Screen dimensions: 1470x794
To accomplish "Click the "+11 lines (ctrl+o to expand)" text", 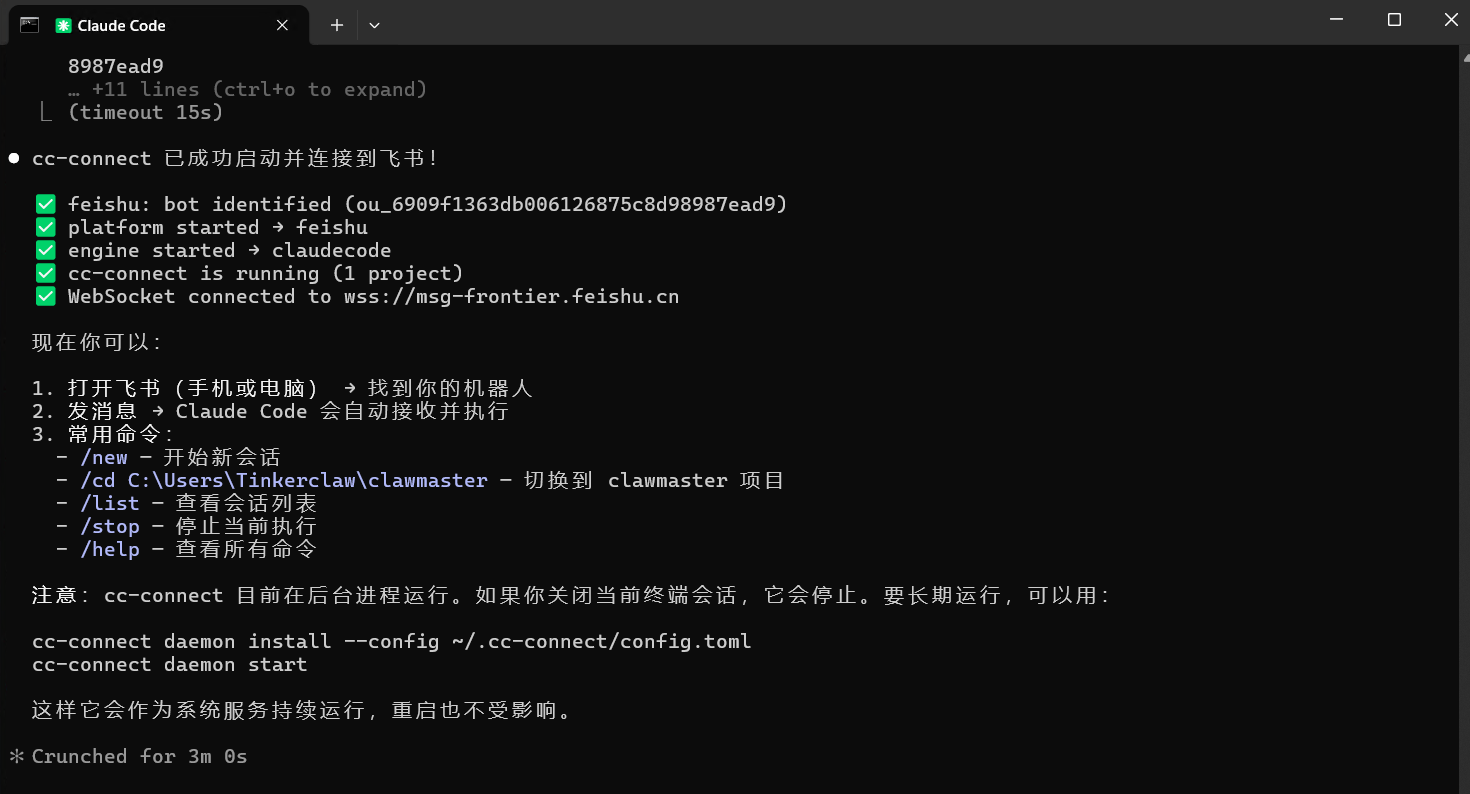I will coord(260,90).
